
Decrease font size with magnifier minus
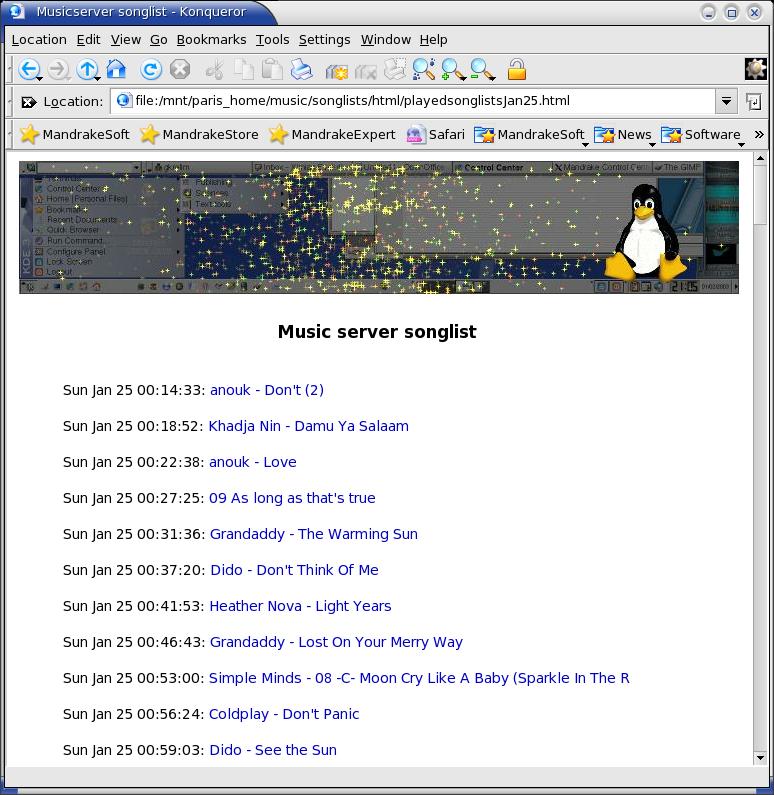point(482,69)
